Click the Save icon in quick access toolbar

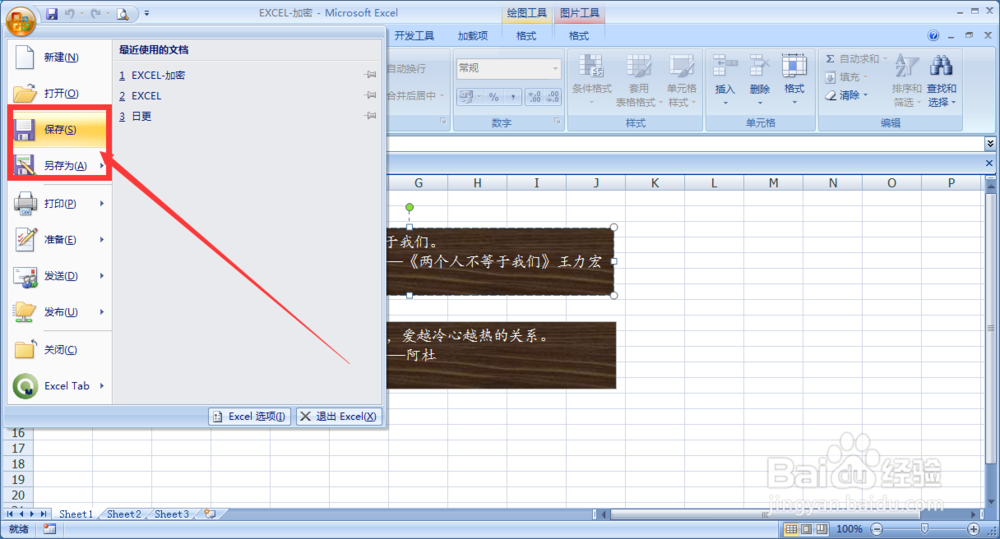coord(52,13)
